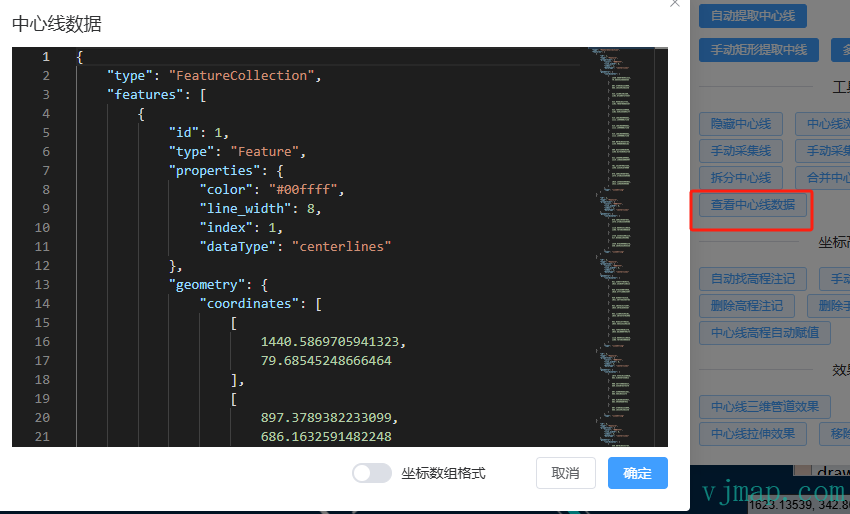Open 查看中心线数据 button

click(x=752, y=205)
